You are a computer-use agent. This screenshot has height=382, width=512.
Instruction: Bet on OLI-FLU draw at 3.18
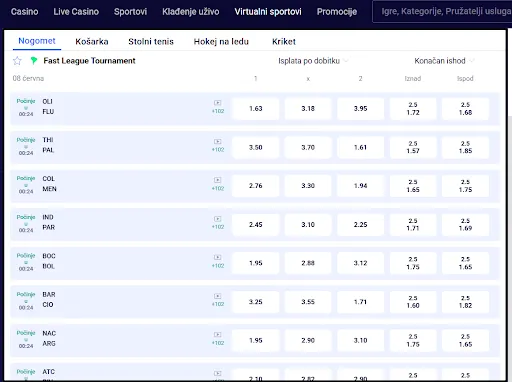[x=308, y=109]
